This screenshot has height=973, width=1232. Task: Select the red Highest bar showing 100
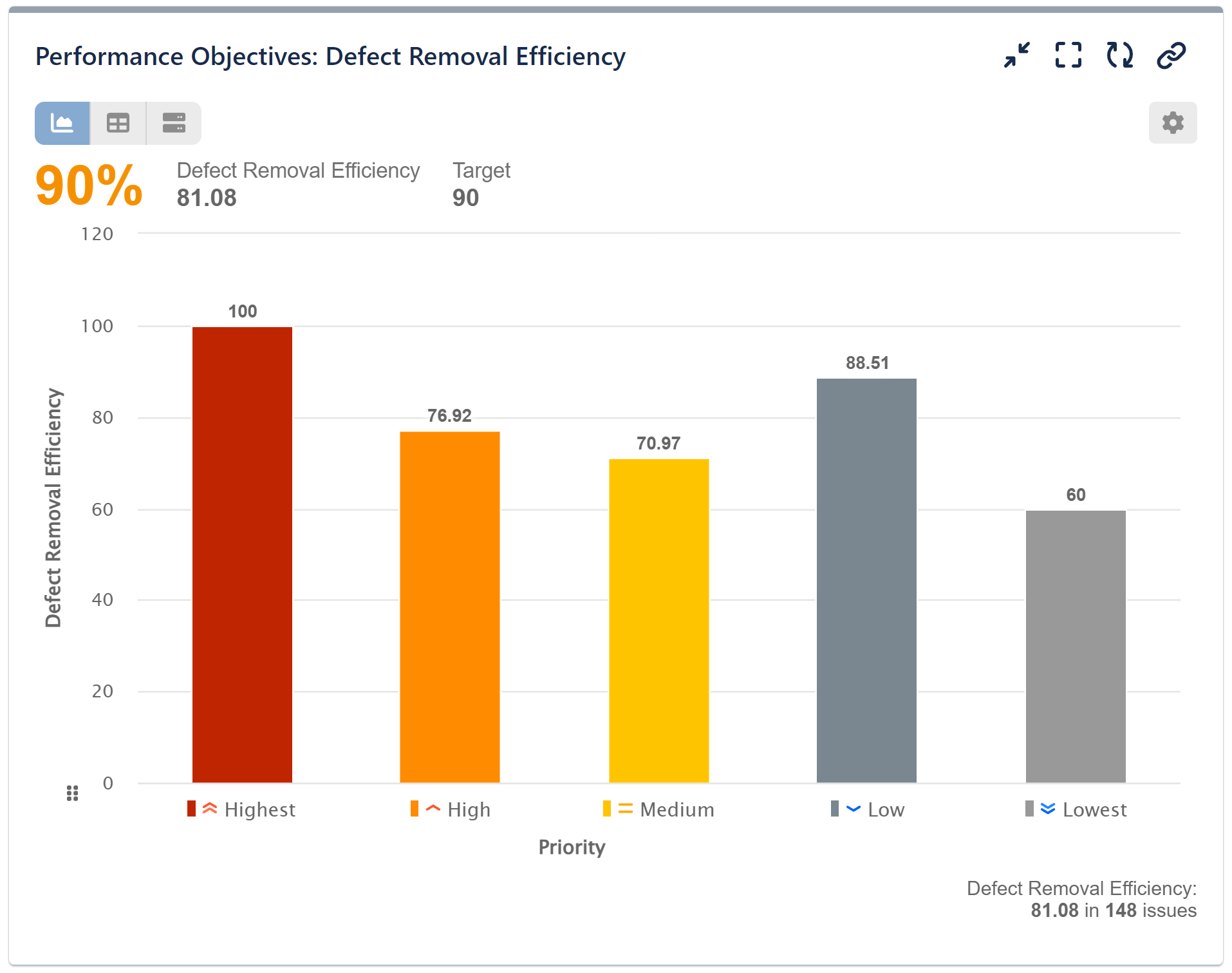[242, 554]
